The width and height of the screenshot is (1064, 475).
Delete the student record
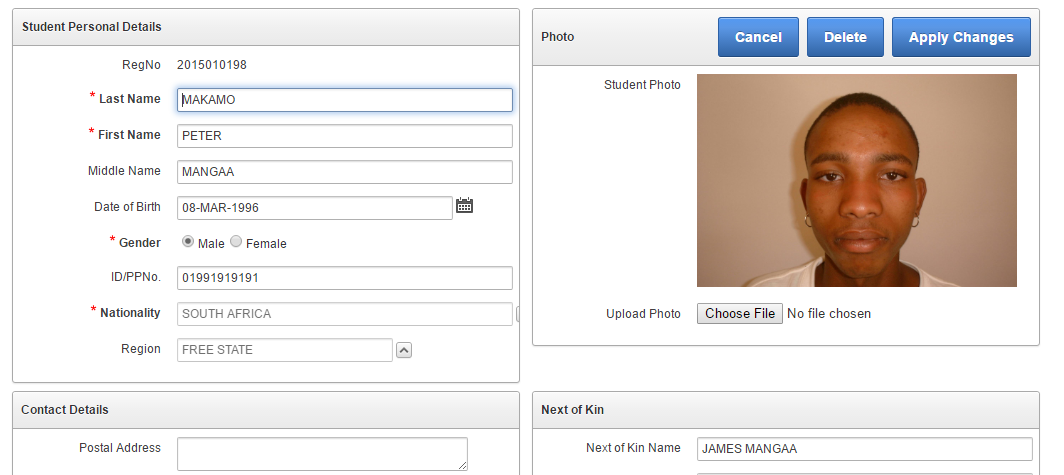[x=845, y=37]
